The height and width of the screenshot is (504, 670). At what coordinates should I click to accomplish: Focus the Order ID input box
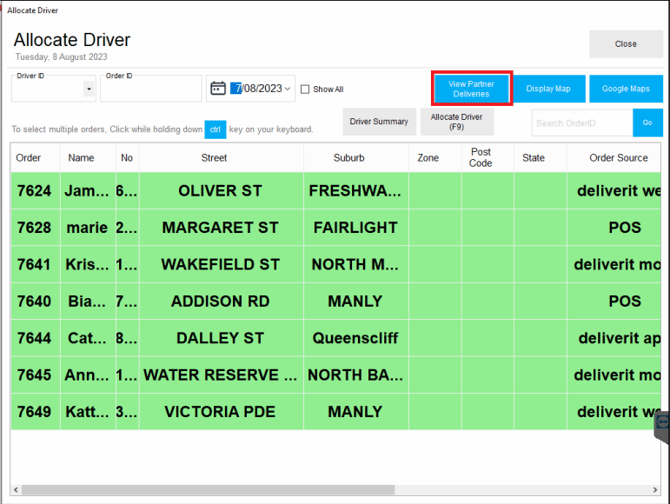click(x=151, y=91)
